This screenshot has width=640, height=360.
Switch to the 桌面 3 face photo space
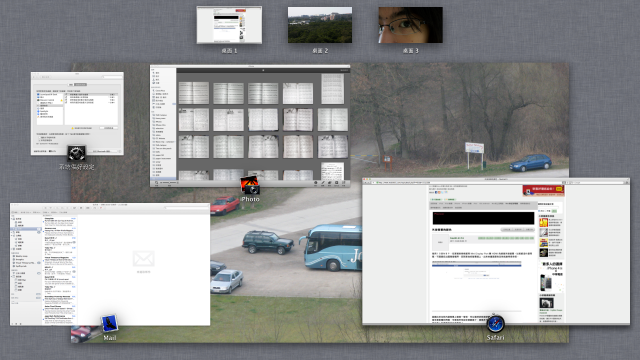tap(411, 25)
